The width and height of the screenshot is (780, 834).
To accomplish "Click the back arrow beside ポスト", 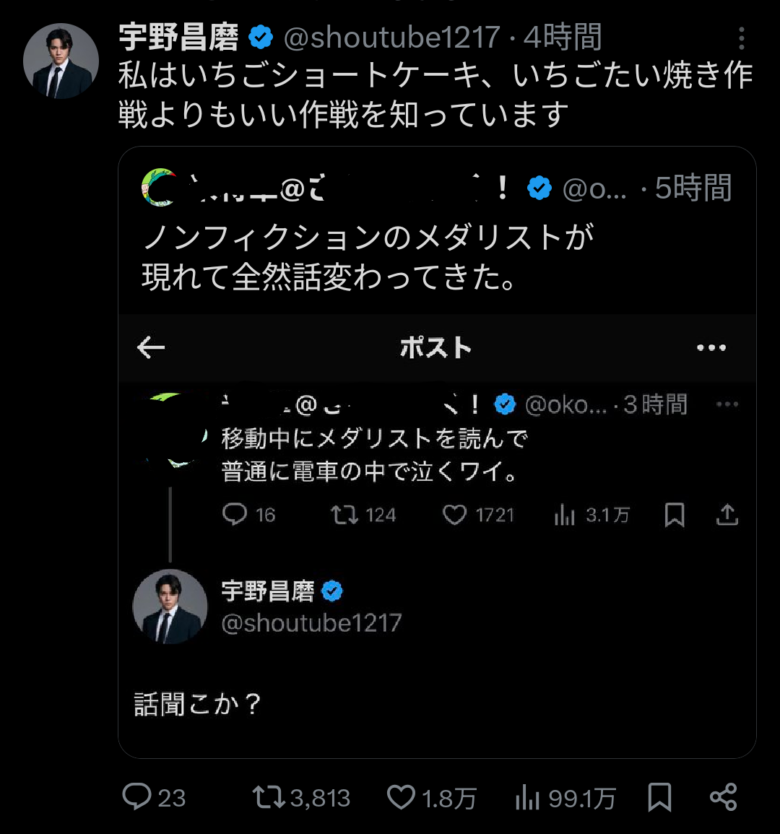I will (x=151, y=347).
